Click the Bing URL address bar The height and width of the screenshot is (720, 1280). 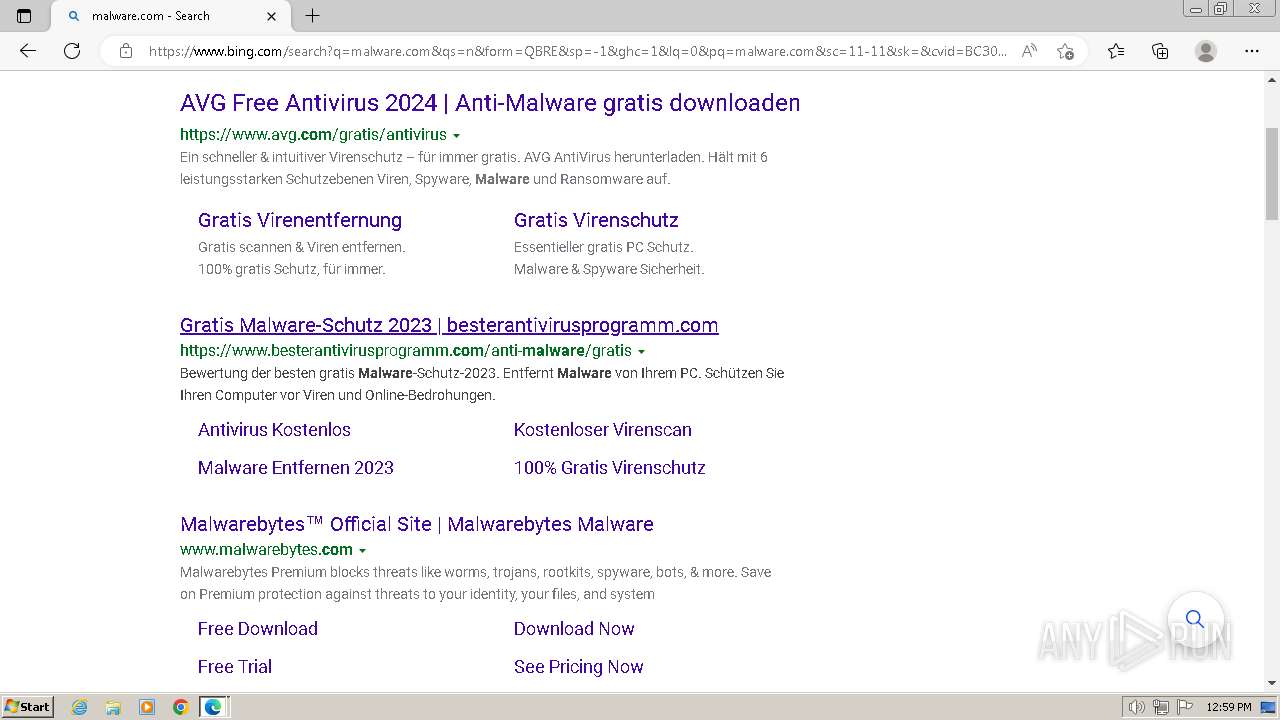pos(577,51)
